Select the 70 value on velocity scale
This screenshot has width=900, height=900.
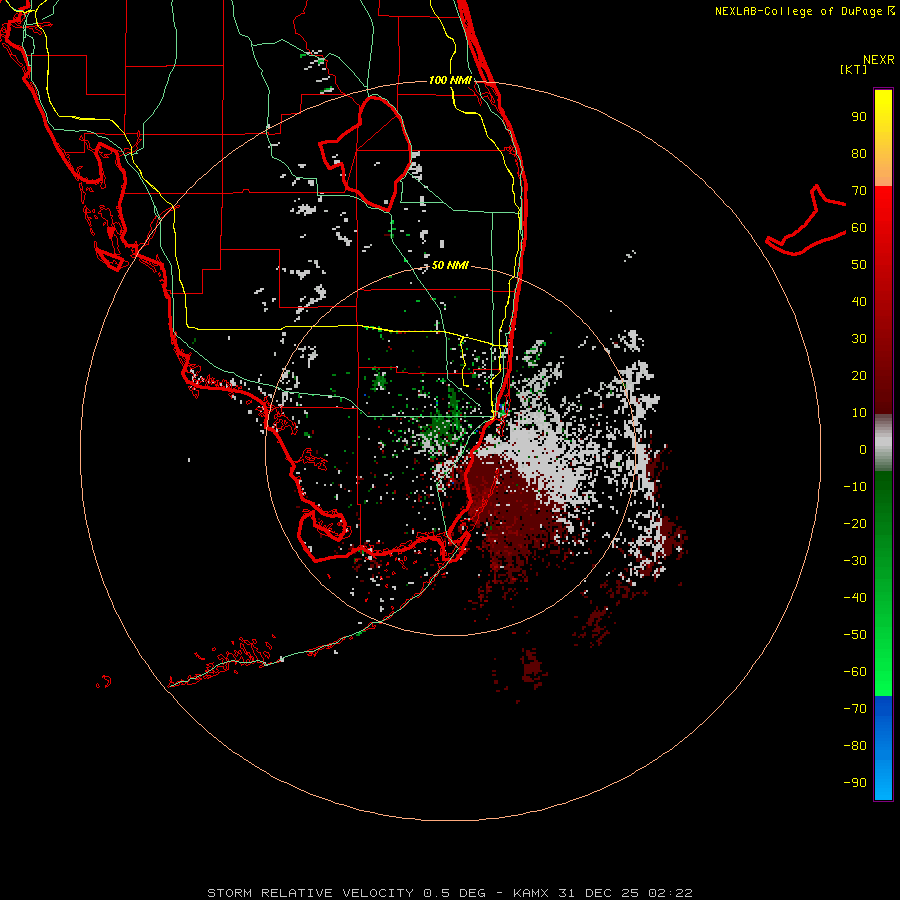click(859, 191)
